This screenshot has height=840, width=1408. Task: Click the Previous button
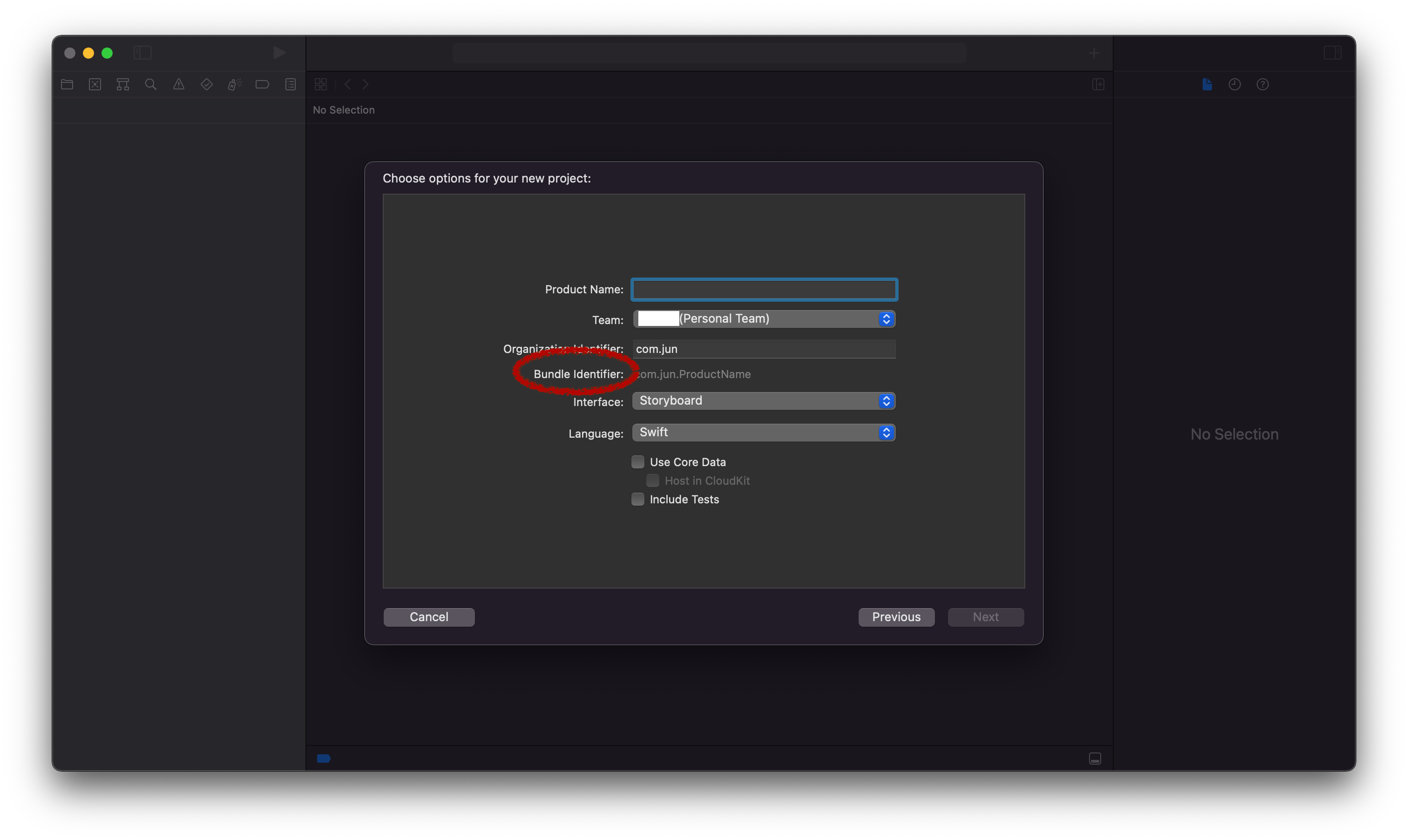896,617
